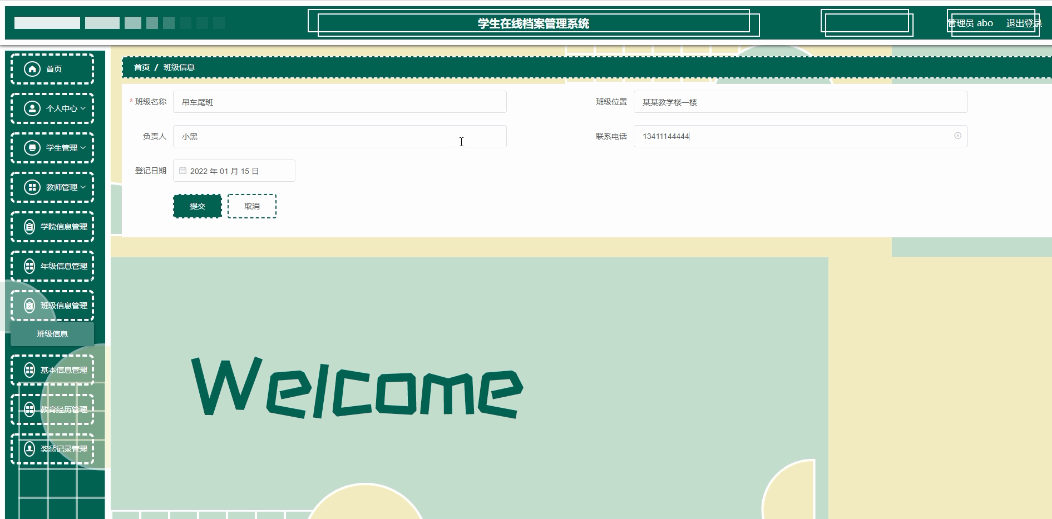Click the 奖惩记录管理 person icon
This screenshot has width=1052, height=519.
pyautogui.click(x=30, y=449)
